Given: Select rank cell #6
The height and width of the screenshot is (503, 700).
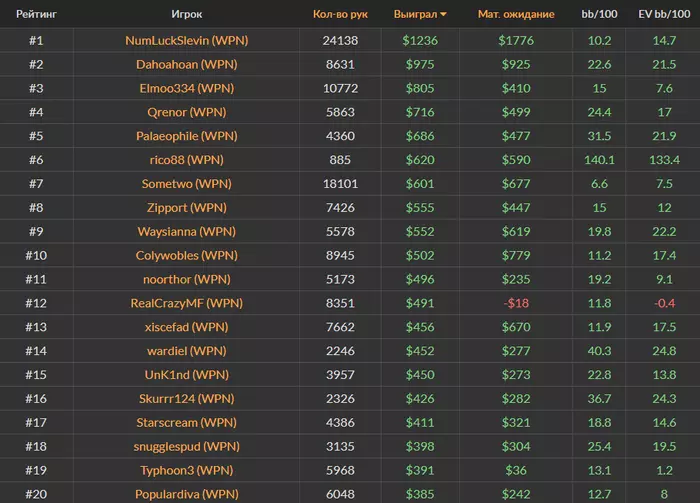Looking at the screenshot, I should (36, 160).
